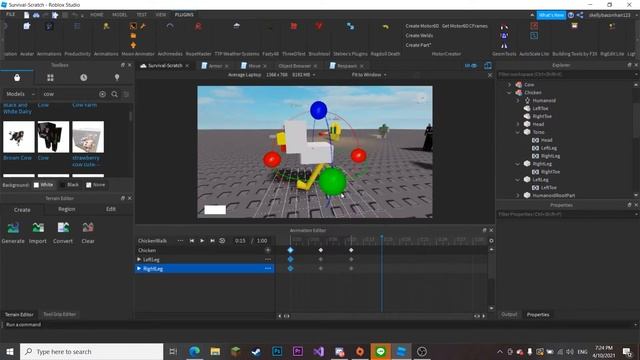Open the TEST ribbon tab
Screen dimensions: 640x360
coord(141,15)
